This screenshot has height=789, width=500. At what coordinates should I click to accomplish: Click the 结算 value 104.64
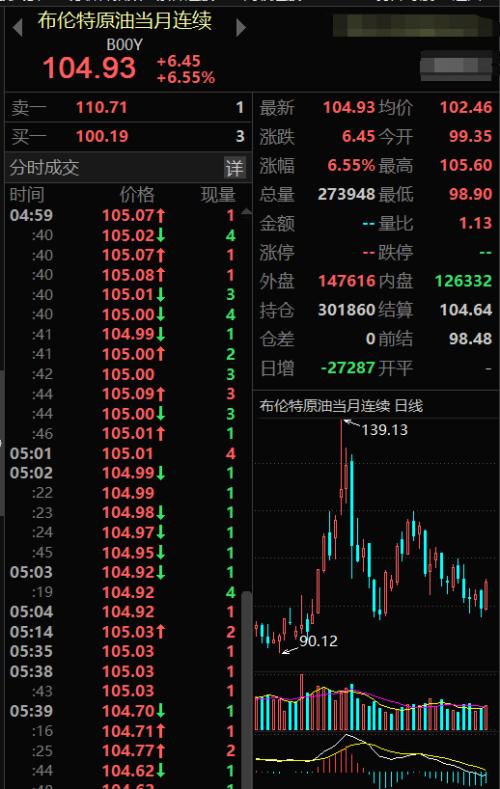coord(466,310)
